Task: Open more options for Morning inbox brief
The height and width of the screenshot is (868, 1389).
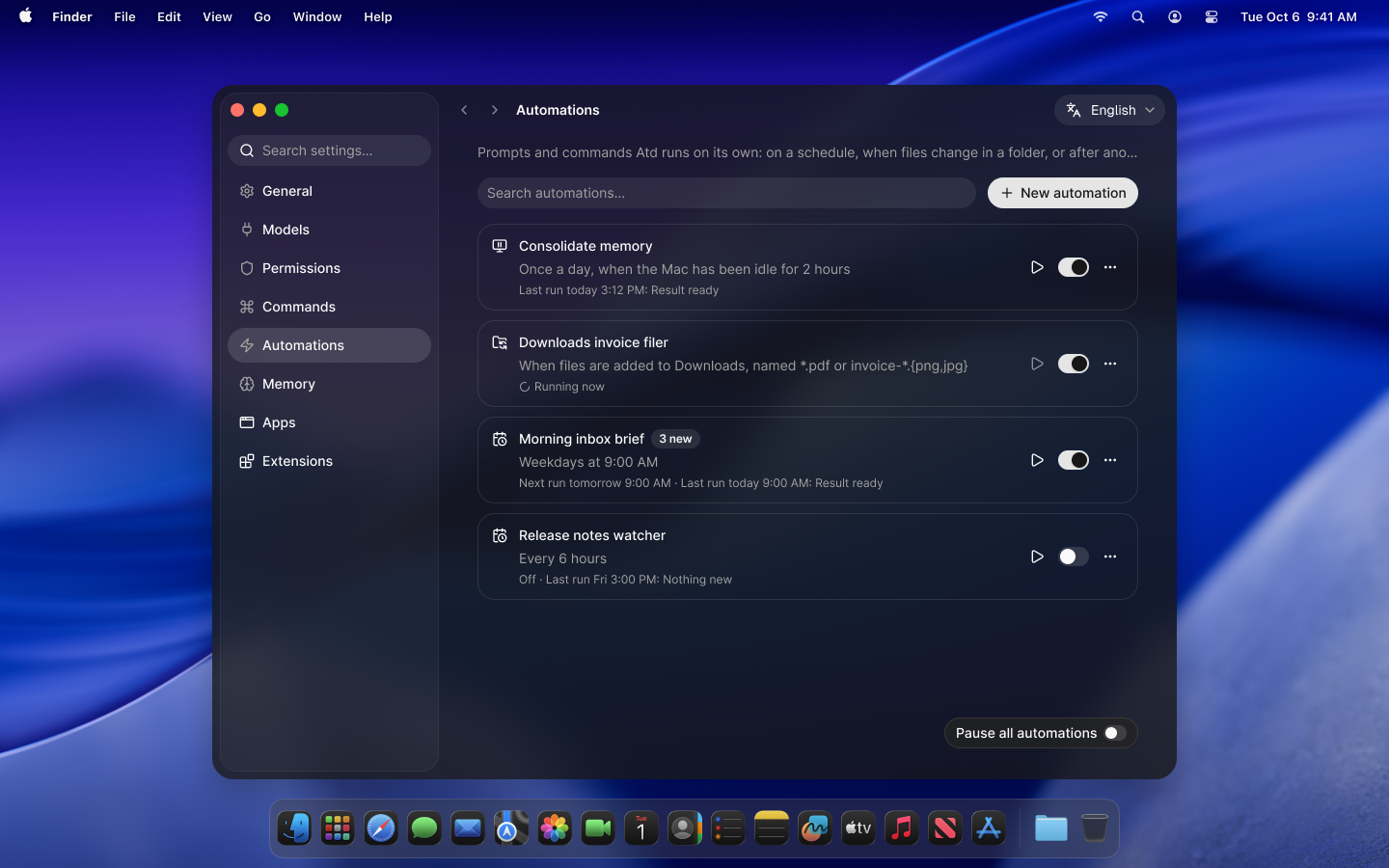Action: pos(1110,460)
